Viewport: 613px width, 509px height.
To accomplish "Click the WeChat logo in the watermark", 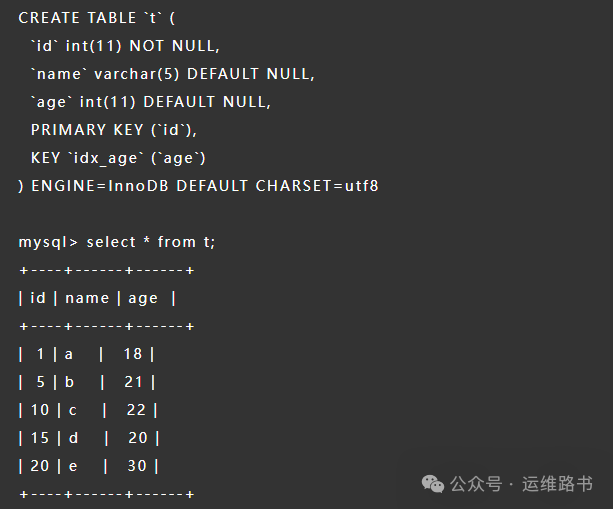I will pyautogui.click(x=432, y=483).
